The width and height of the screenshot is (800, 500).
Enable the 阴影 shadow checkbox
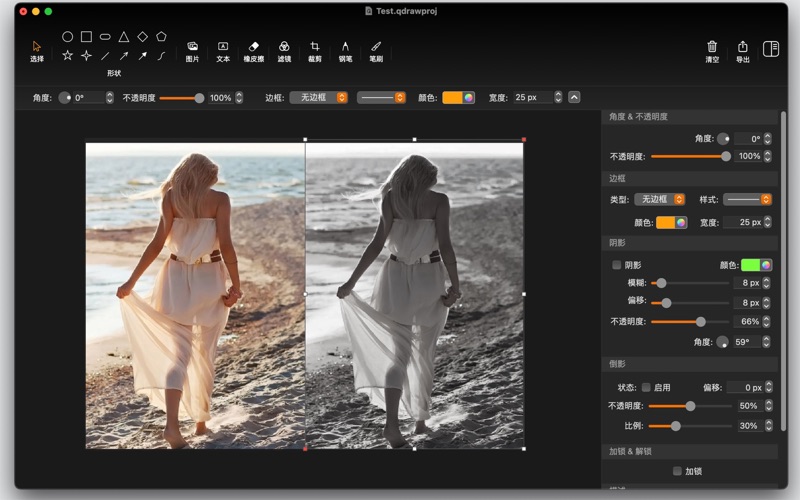(x=617, y=265)
